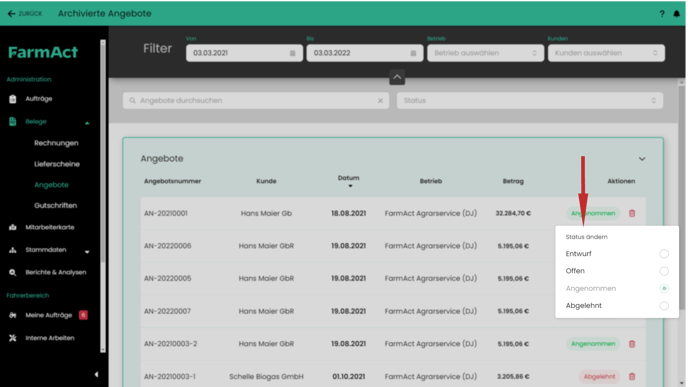Open Rechnungen in the sidebar
688x387 pixels.
(x=56, y=143)
